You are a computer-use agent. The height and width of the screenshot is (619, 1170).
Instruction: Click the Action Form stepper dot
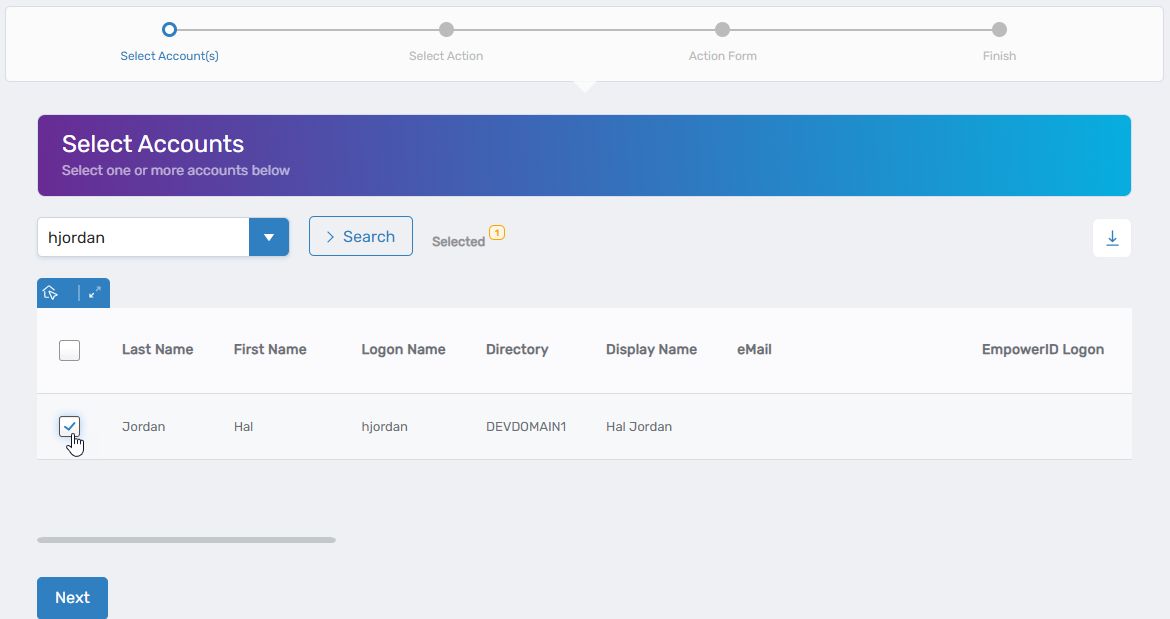point(722,29)
